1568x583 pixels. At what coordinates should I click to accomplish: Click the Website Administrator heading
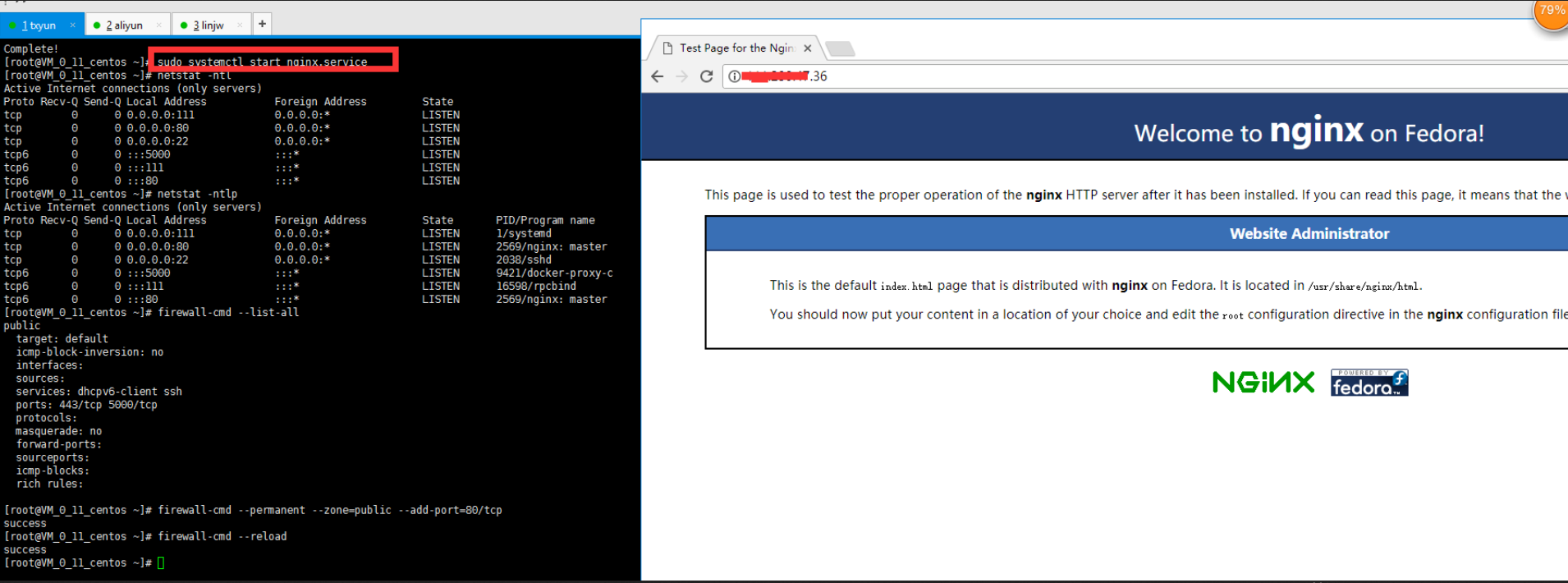click(1309, 234)
